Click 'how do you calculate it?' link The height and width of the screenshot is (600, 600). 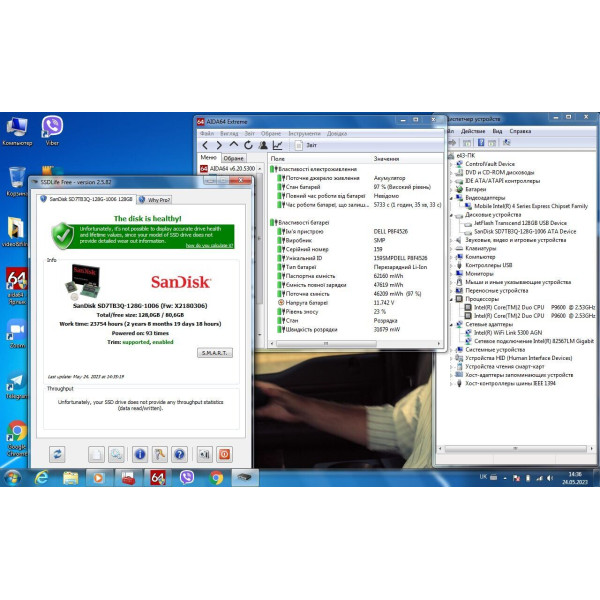(x=209, y=245)
